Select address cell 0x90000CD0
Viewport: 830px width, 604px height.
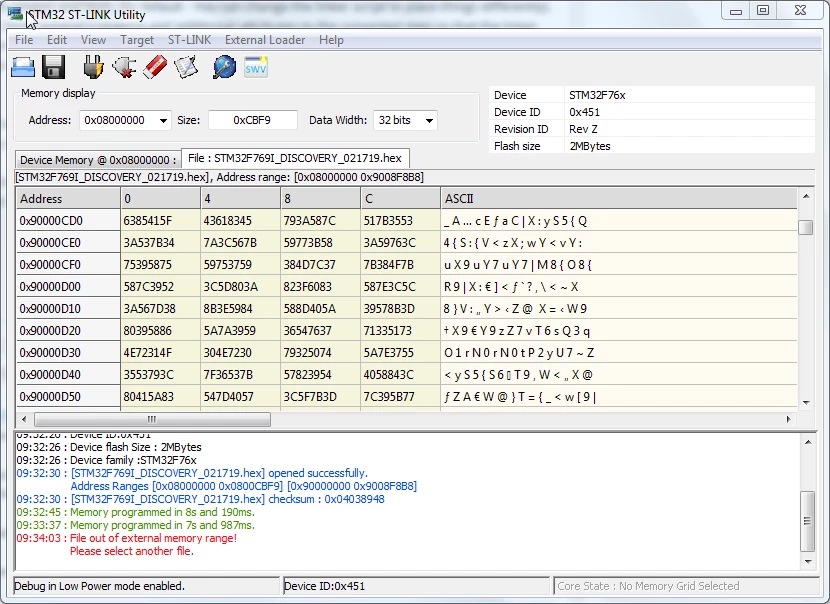tap(68, 221)
